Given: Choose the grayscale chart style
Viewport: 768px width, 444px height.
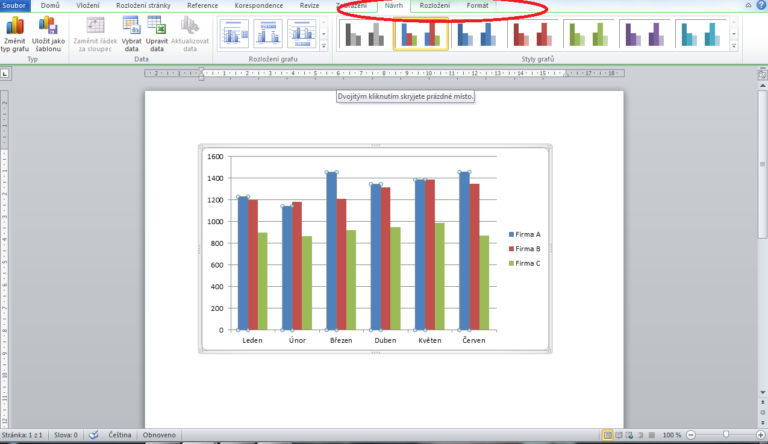Looking at the screenshot, I should tap(364, 35).
